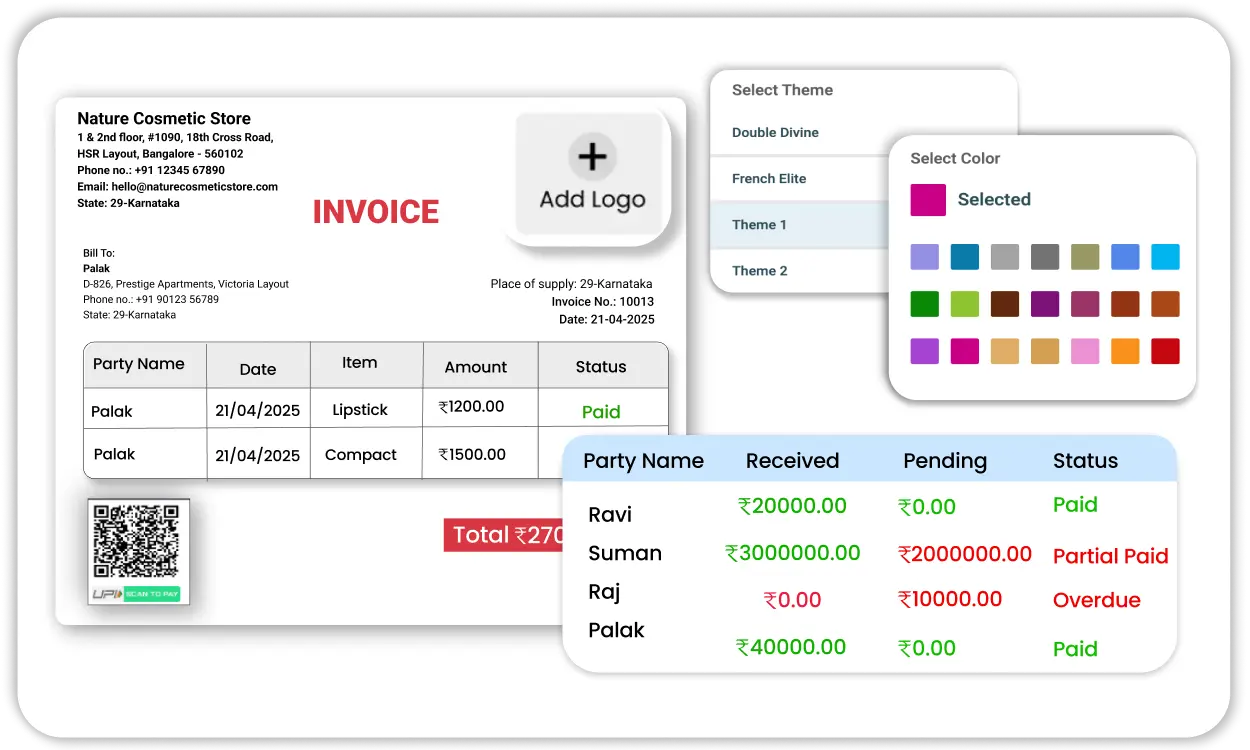Image resolution: width=1250 pixels, height=750 pixels.
Task: Click the Partial Paid status for Suman
Action: (x=1110, y=556)
